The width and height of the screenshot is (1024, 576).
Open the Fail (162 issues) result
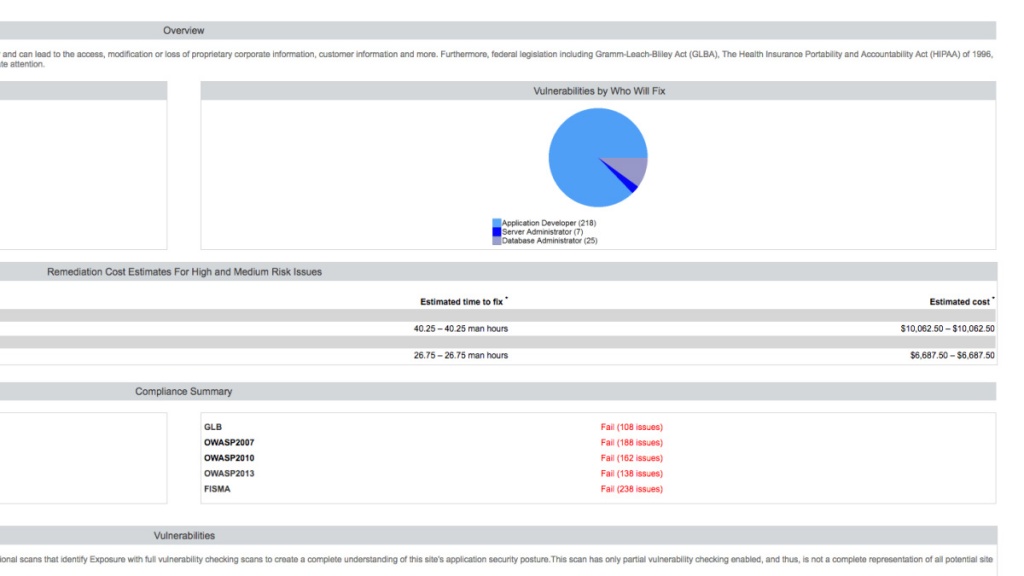coord(632,458)
